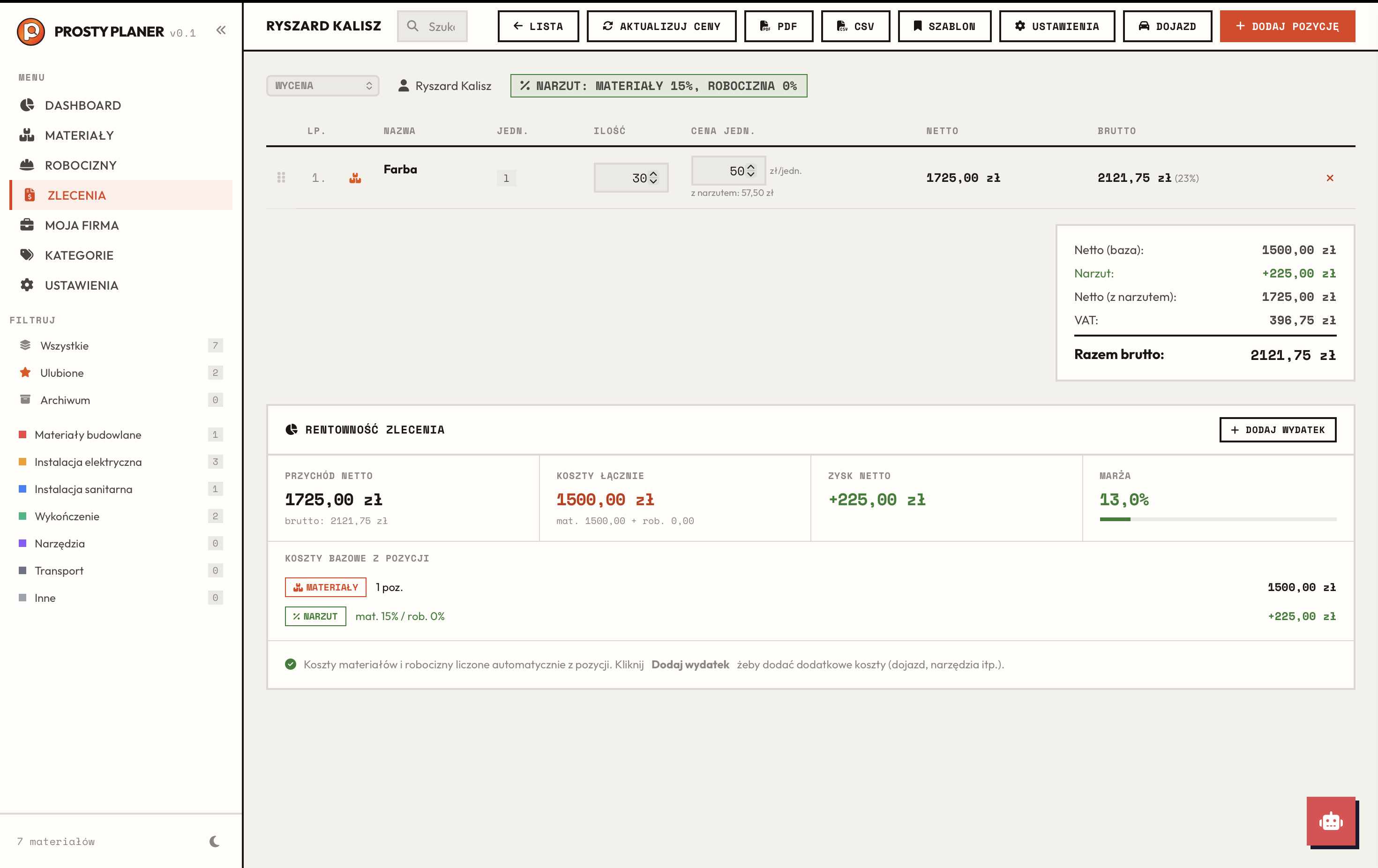Collapse the sidebar with double chevron icon
Viewport: 1378px width, 868px height.
[220, 30]
